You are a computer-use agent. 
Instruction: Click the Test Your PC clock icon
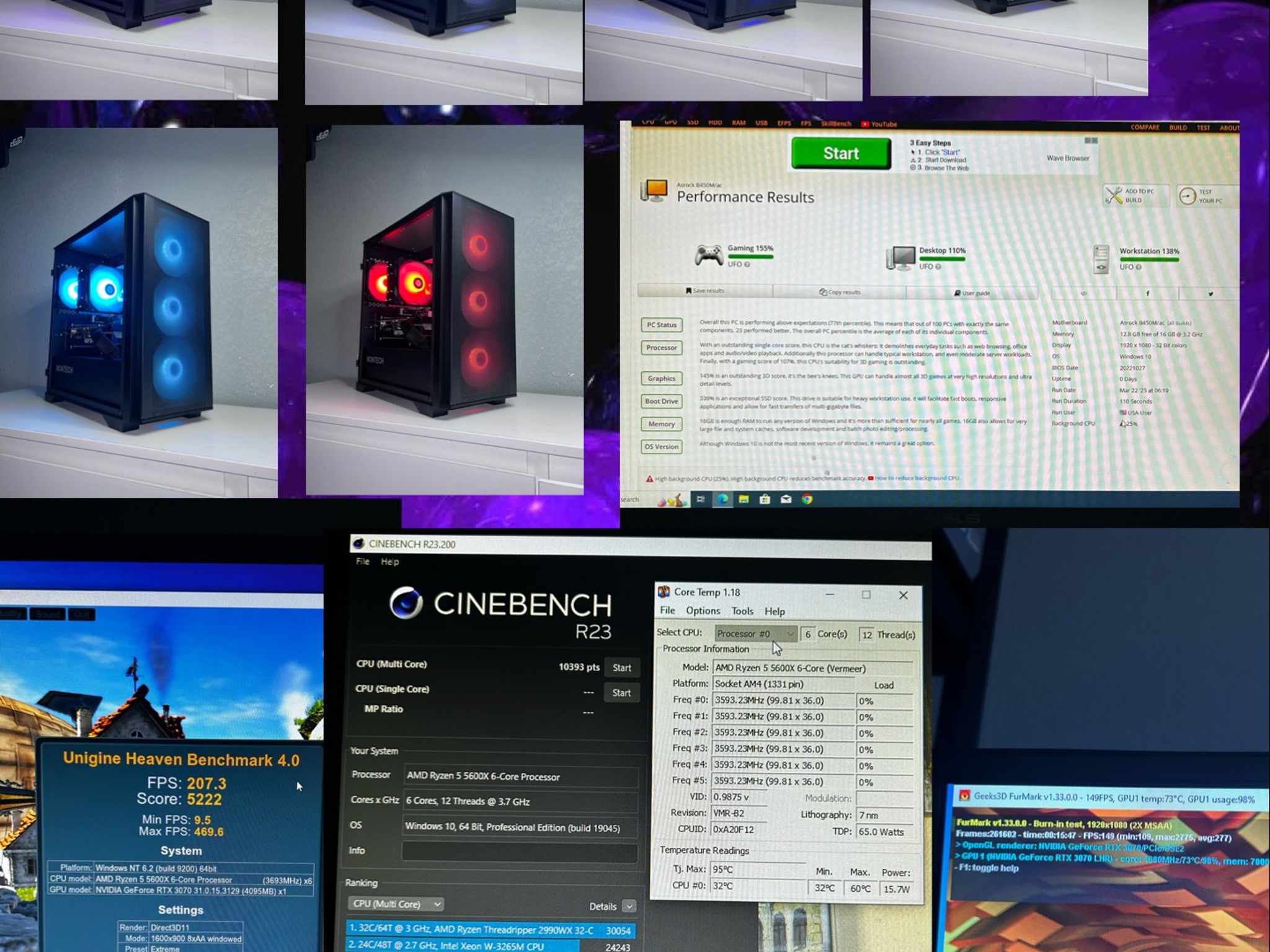coord(1188,196)
